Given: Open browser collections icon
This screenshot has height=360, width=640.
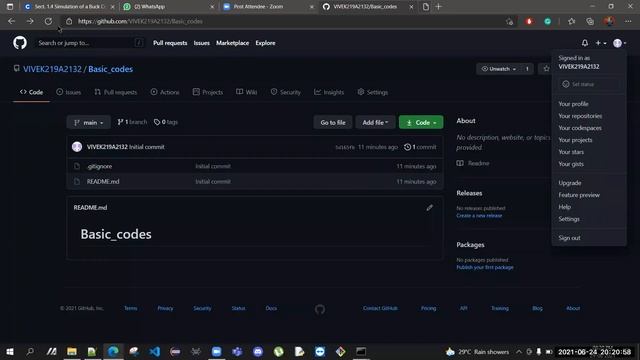Looking at the screenshot, I should coord(590,21).
